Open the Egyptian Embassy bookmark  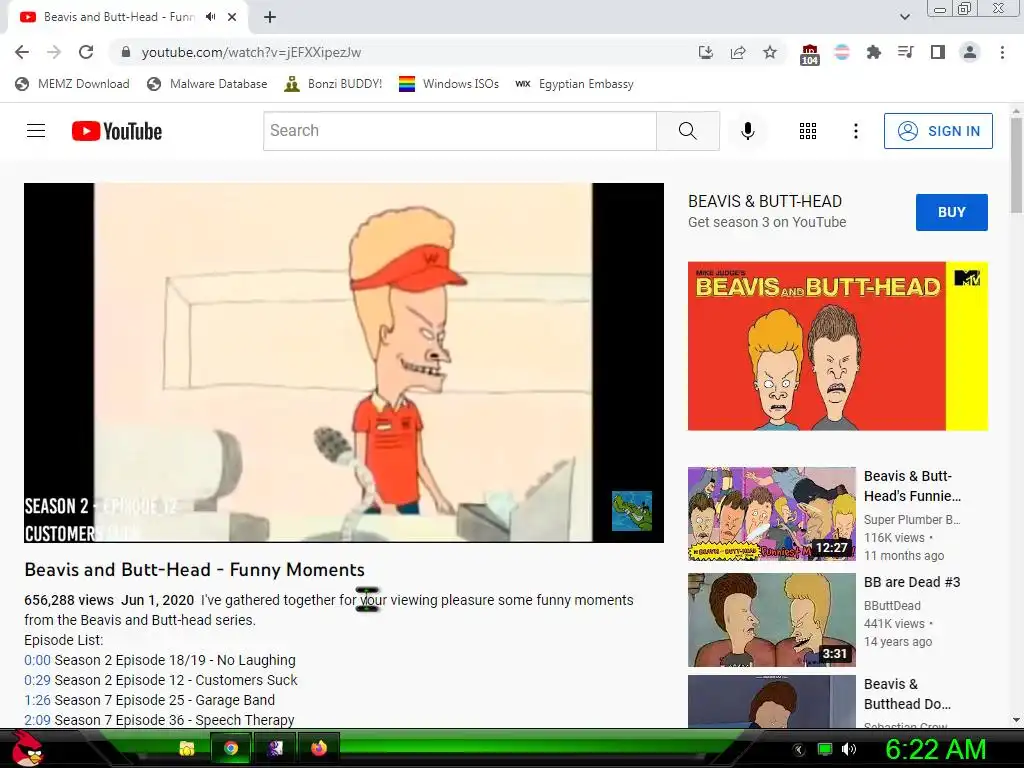click(574, 84)
